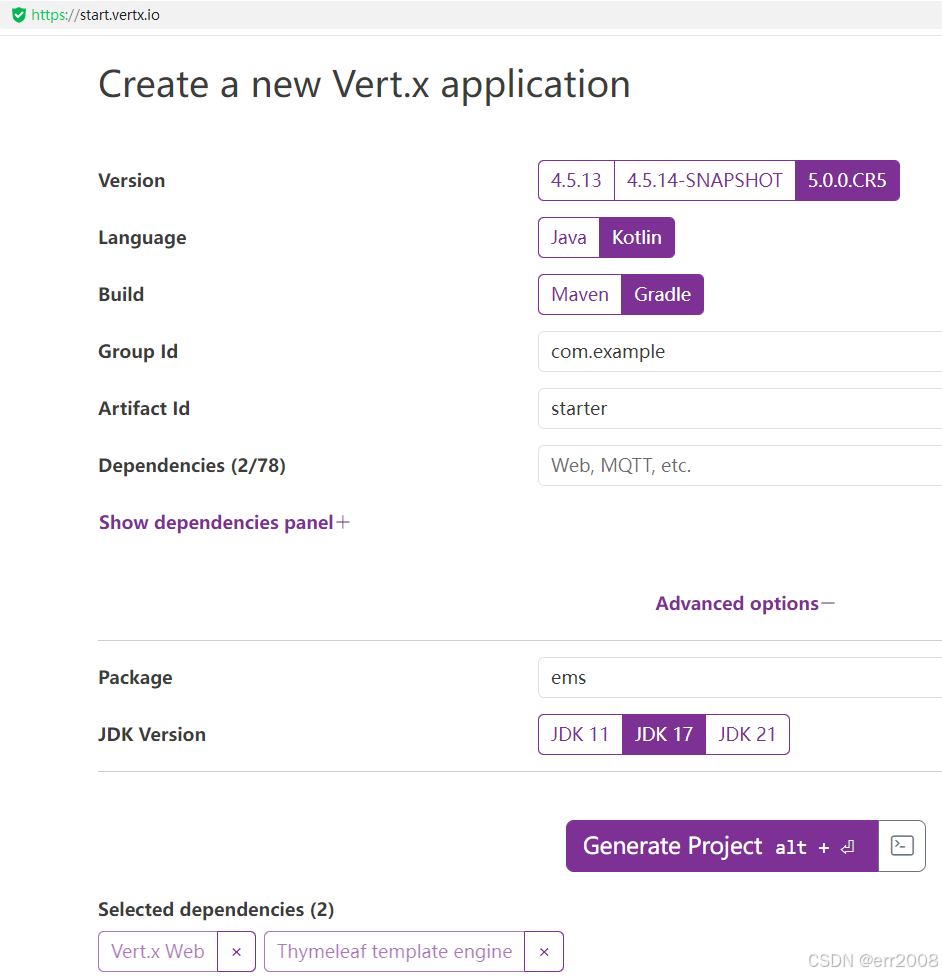Select version 4.5.14-SNAPSHOT
Image resolution: width=942 pixels, height=976 pixels.
[x=704, y=181]
